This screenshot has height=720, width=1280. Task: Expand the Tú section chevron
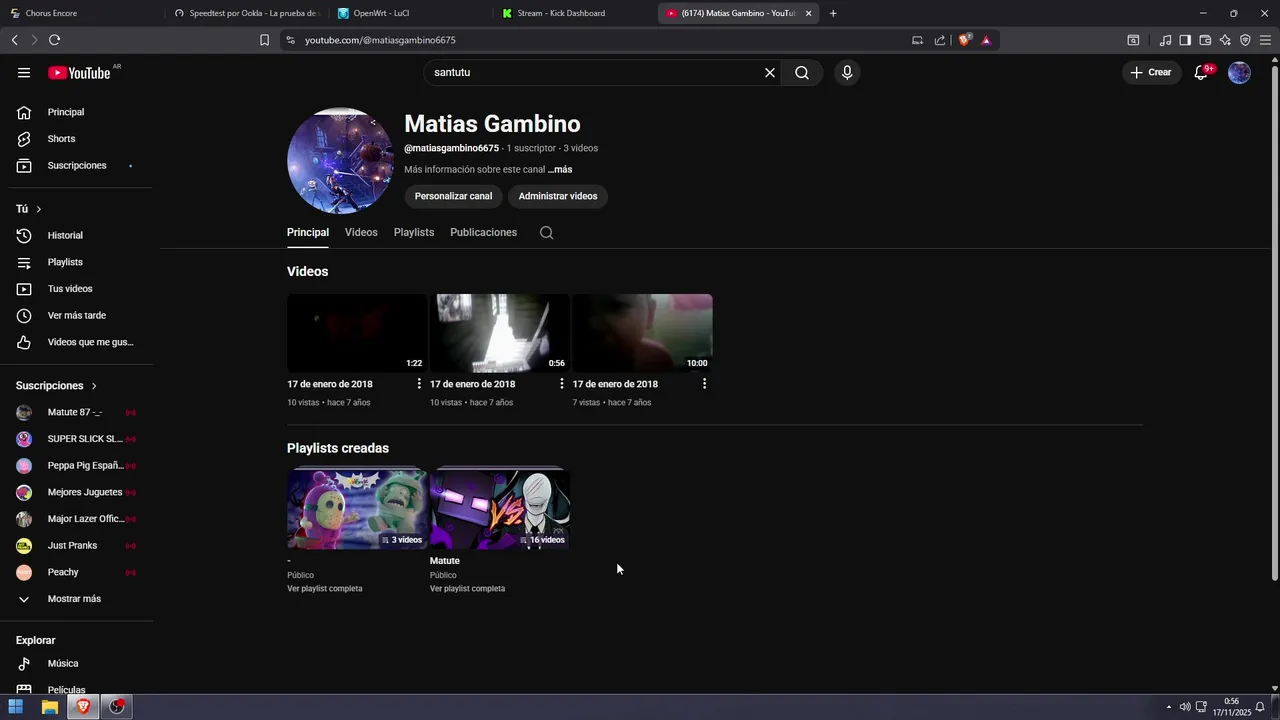[x=39, y=209]
